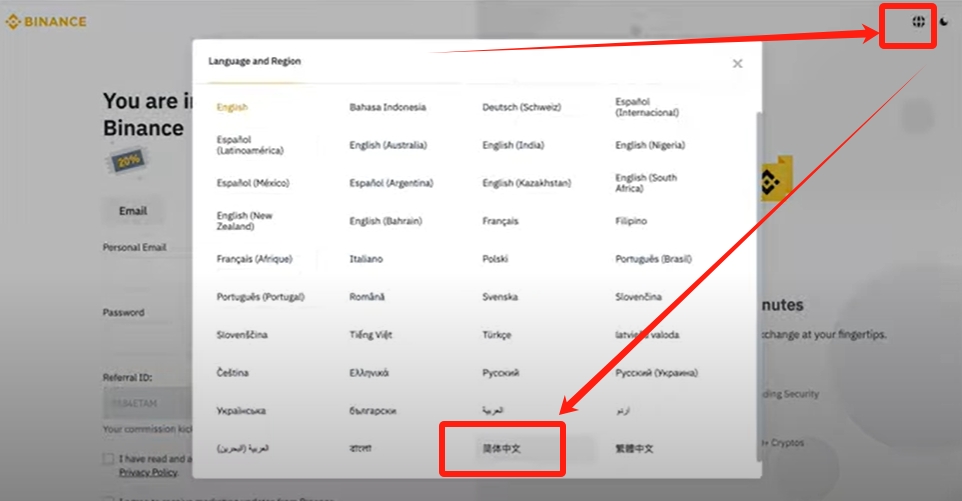The image size is (962, 501).
Task: Select Español (Internacional) language
Action: tap(647, 107)
